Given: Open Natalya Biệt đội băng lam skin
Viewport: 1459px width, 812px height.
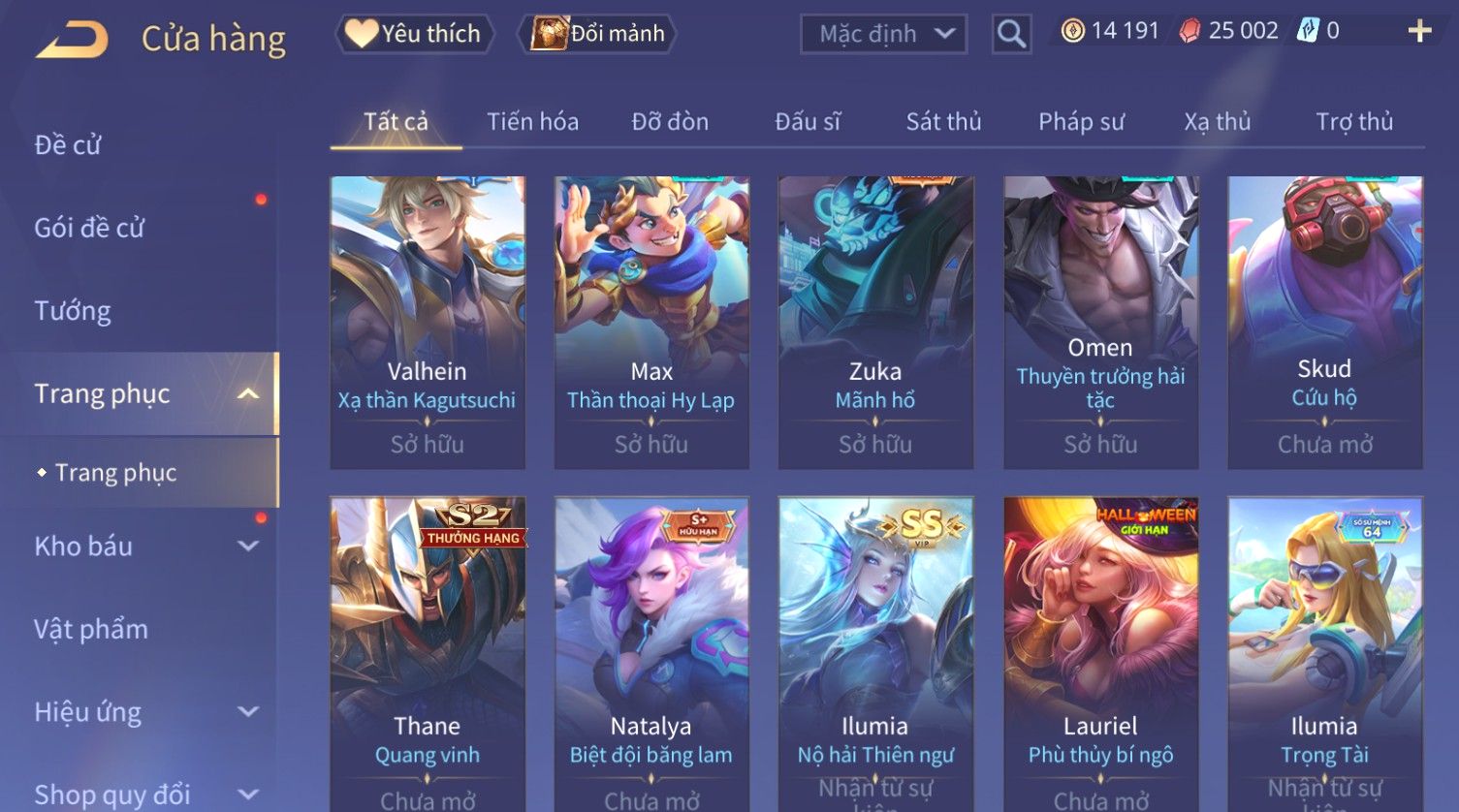Looking at the screenshot, I should (651, 654).
